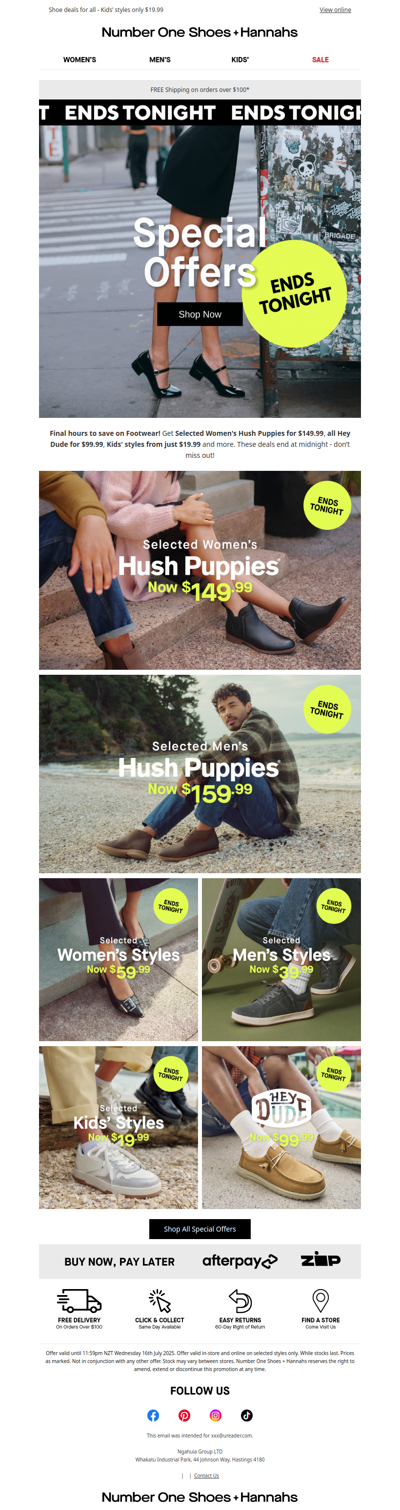This screenshot has height=1510, width=400.
Task: Open Selected Women's Hush Puppies banner
Action: [x=200, y=570]
